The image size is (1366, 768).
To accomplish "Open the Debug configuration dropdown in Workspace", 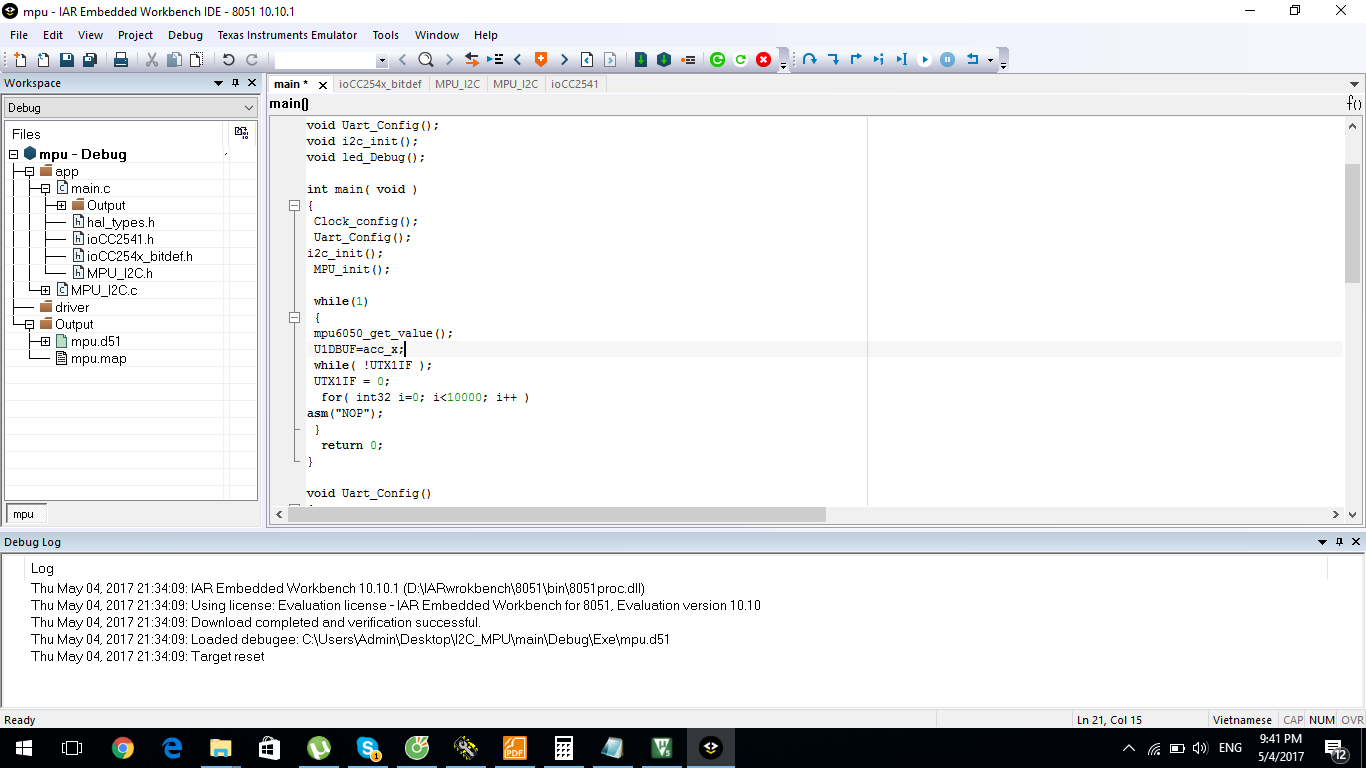I will tap(249, 108).
